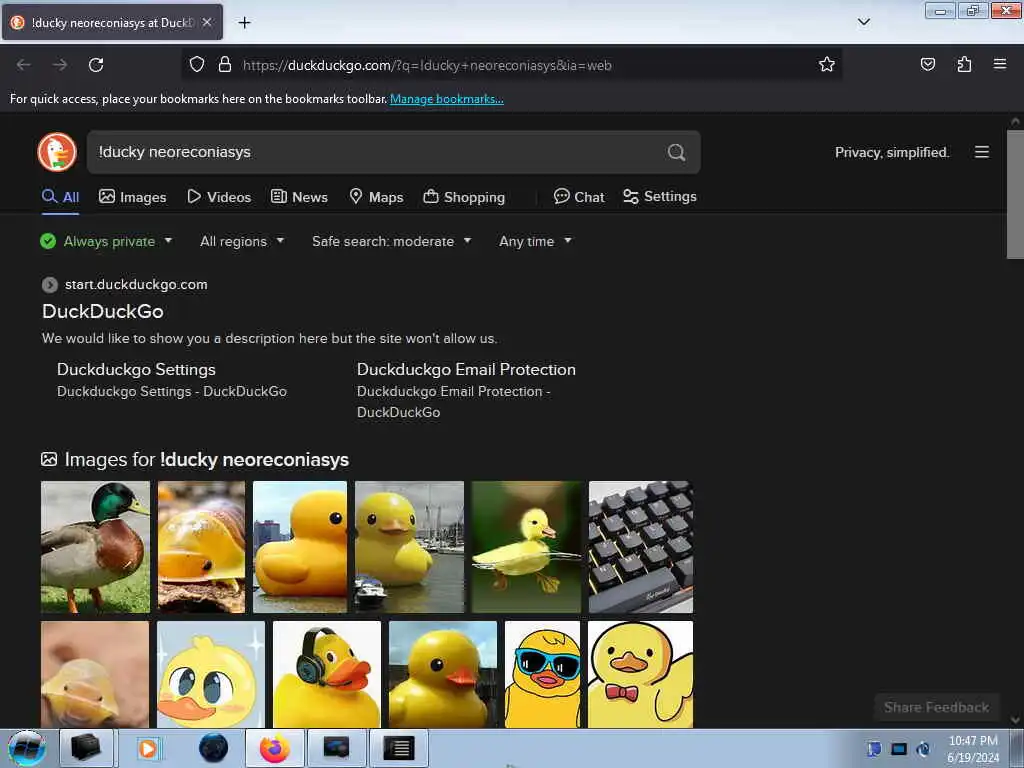Open the Firefox application menu
Image resolution: width=1024 pixels, height=768 pixels.
tap(999, 64)
